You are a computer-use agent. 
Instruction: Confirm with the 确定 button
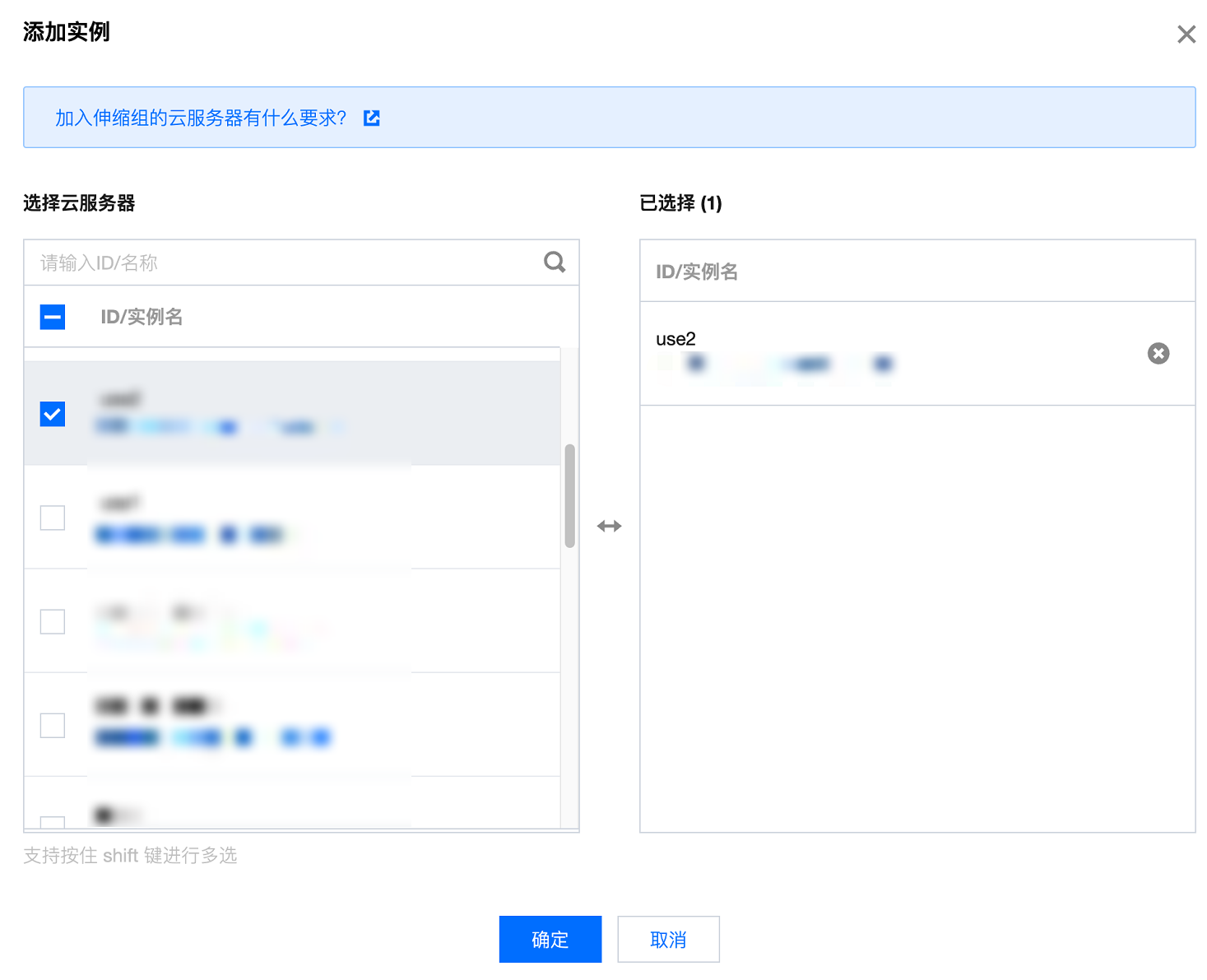tap(550, 939)
